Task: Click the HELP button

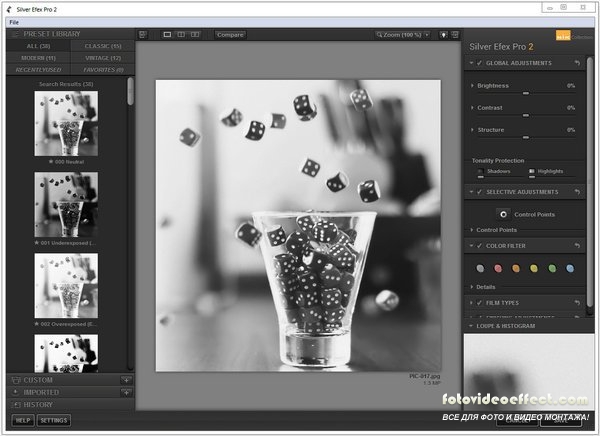Action: tap(23, 420)
